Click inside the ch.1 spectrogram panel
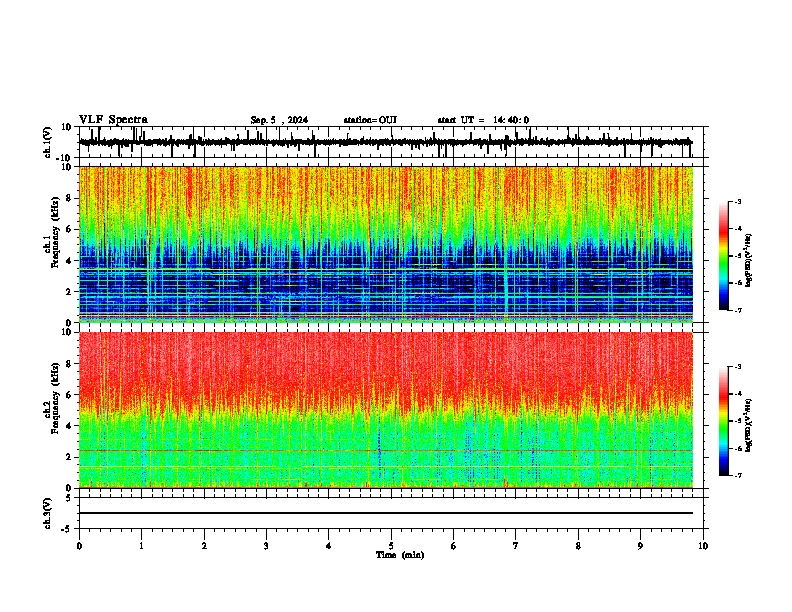 coord(386,244)
